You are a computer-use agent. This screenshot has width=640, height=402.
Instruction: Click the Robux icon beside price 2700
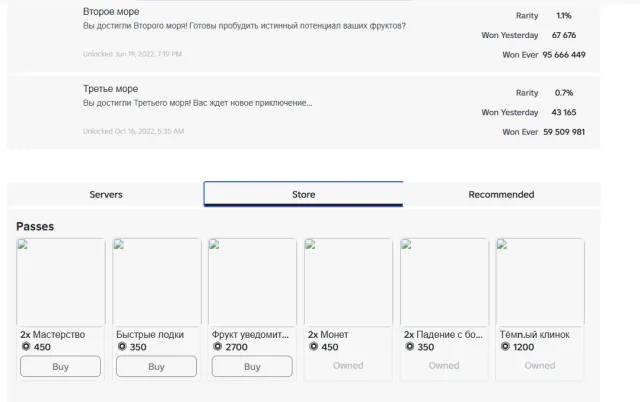pos(218,346)
